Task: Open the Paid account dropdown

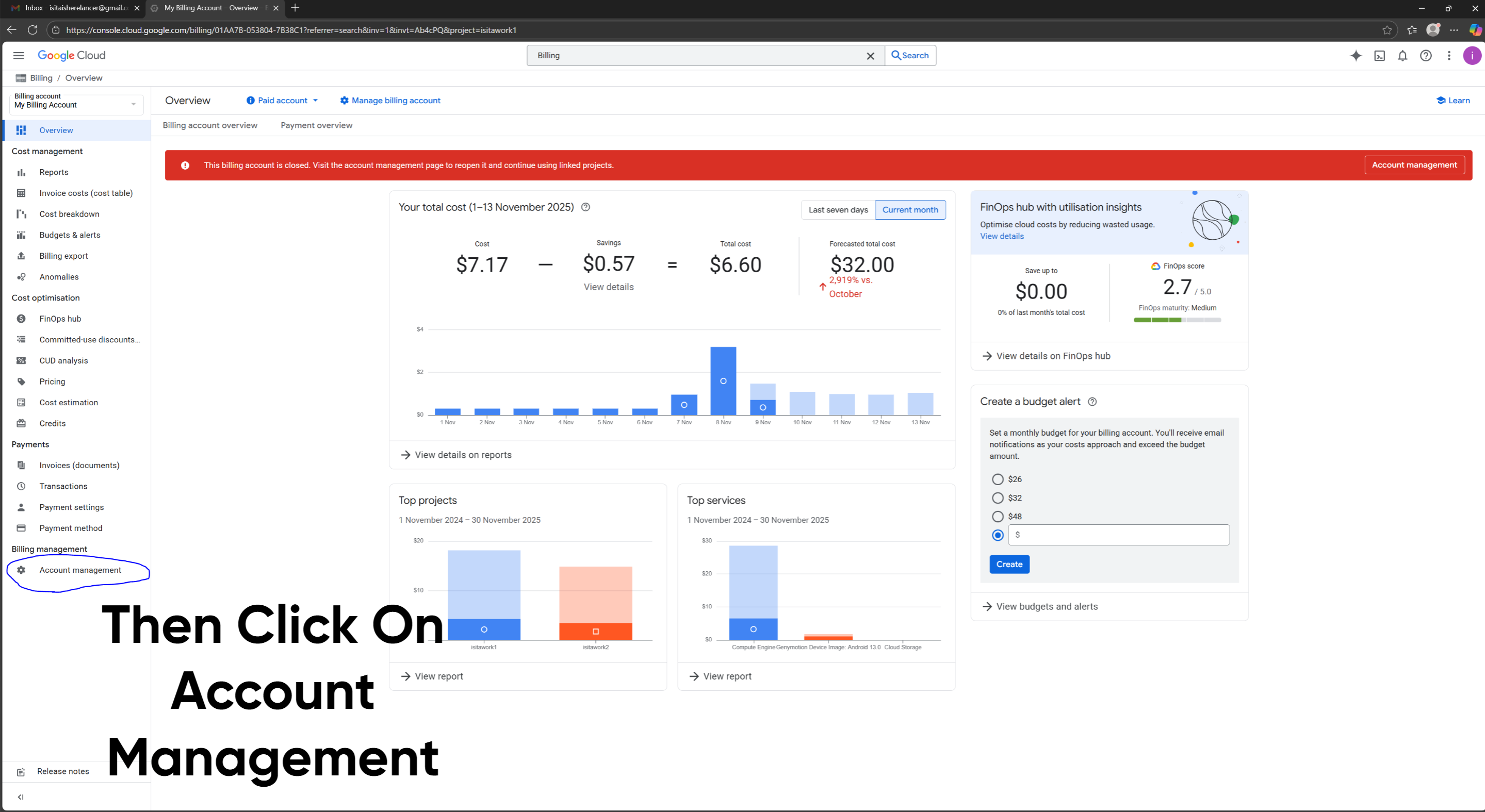Action: click(x=282, y=100)
